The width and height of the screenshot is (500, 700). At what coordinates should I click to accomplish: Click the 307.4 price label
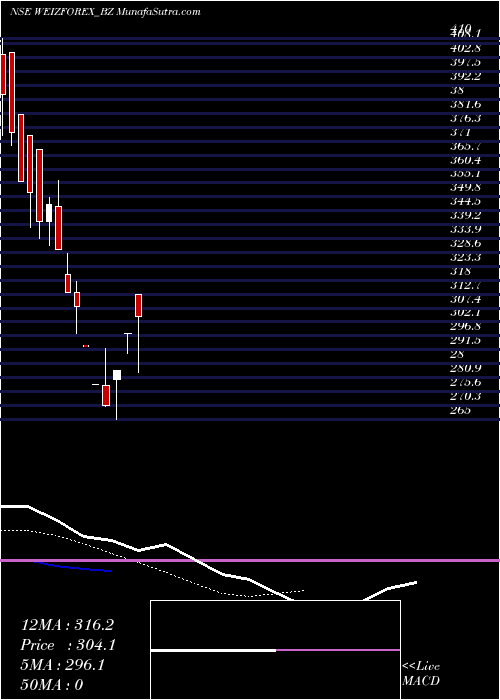click(x=465, y=299)
